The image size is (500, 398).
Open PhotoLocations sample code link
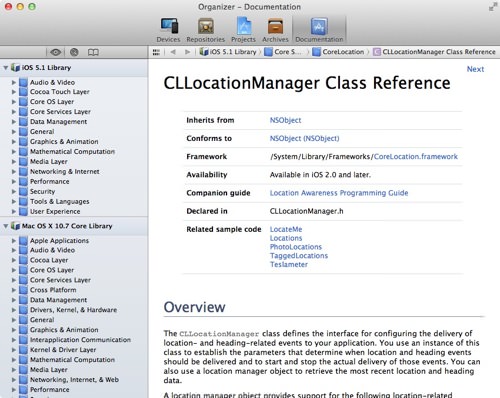coord(296,247)
